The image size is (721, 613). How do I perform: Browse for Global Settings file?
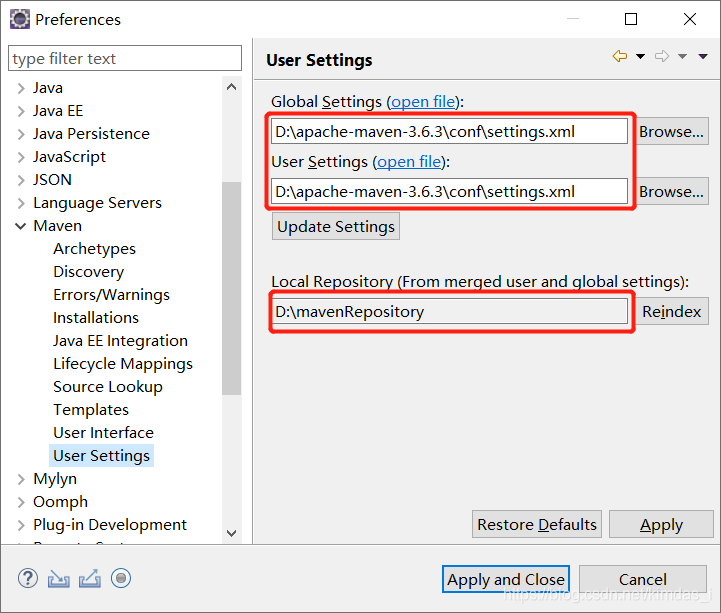click(671, 132)
